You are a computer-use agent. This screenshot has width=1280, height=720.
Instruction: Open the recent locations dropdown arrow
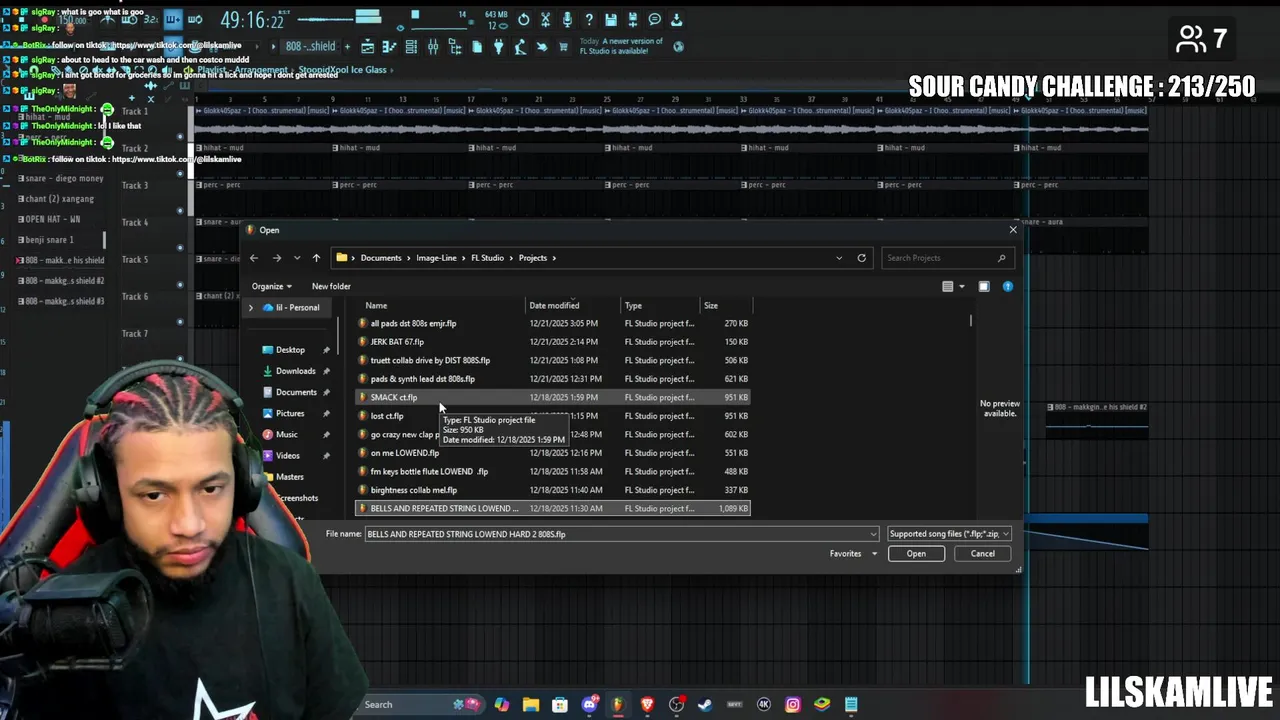(x=297, y=258)
